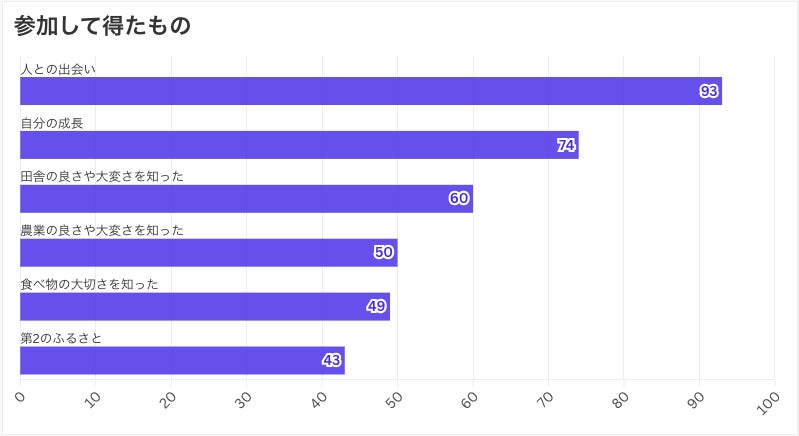Image resolution: width=799 pixels, height=436 pixels.
Task: Select the 田舎の良さや大変さを知った label text
Action: 102,177
